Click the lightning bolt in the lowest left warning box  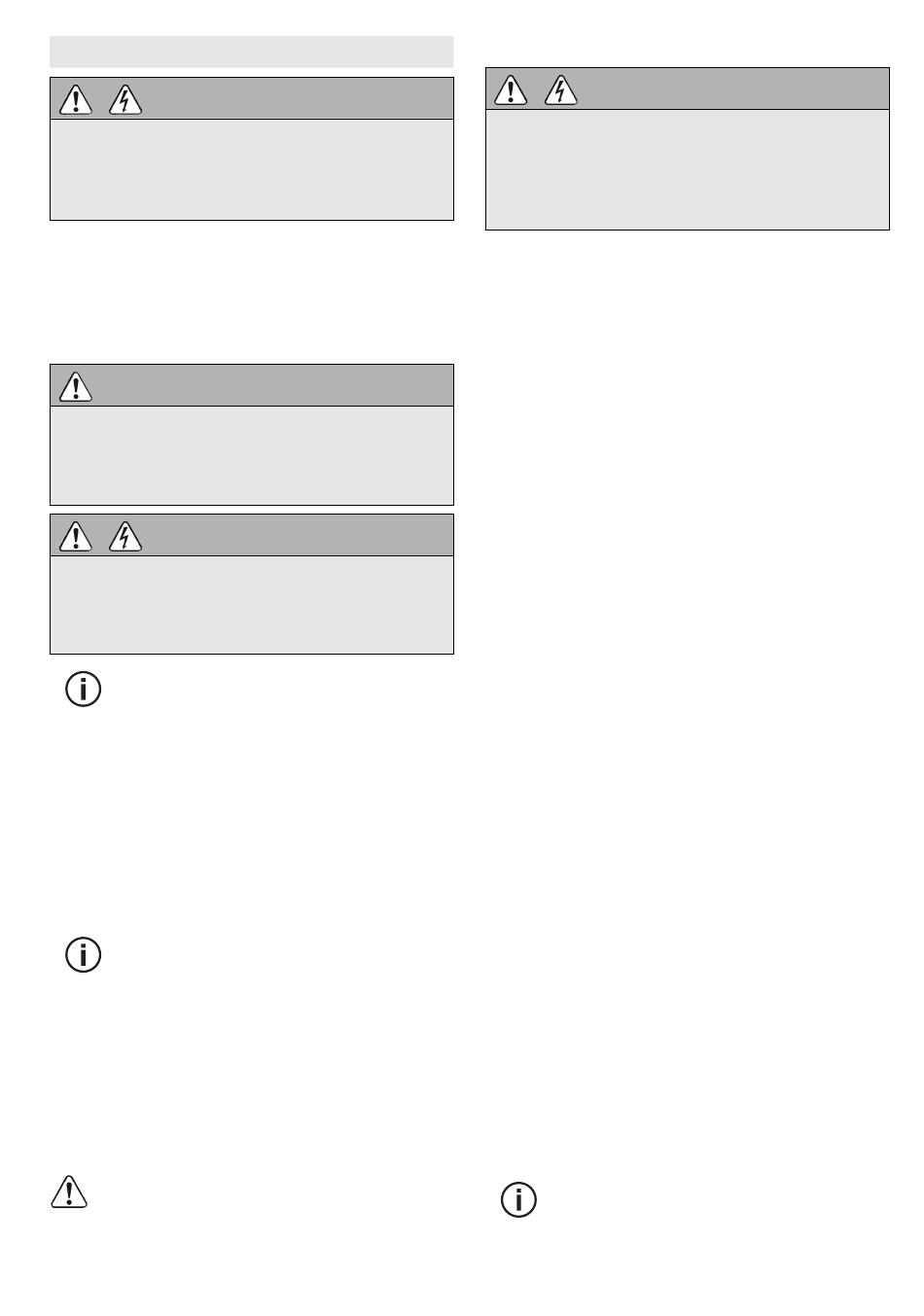click(x=125, y=536)
